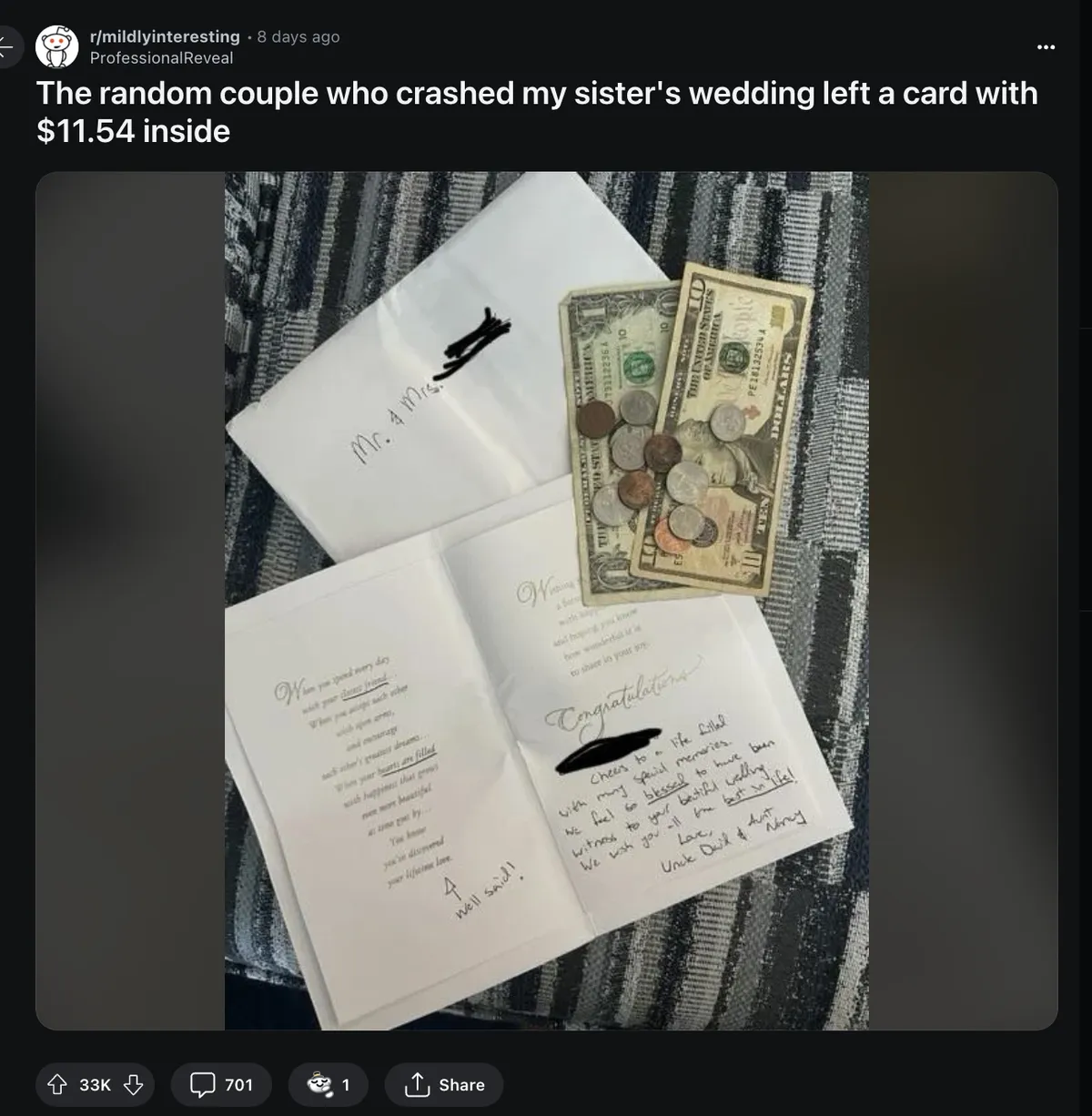Viewport: 1092px width, 1116px height.
Task: Open the three-dot post options menu
Action: point(1046,46)
